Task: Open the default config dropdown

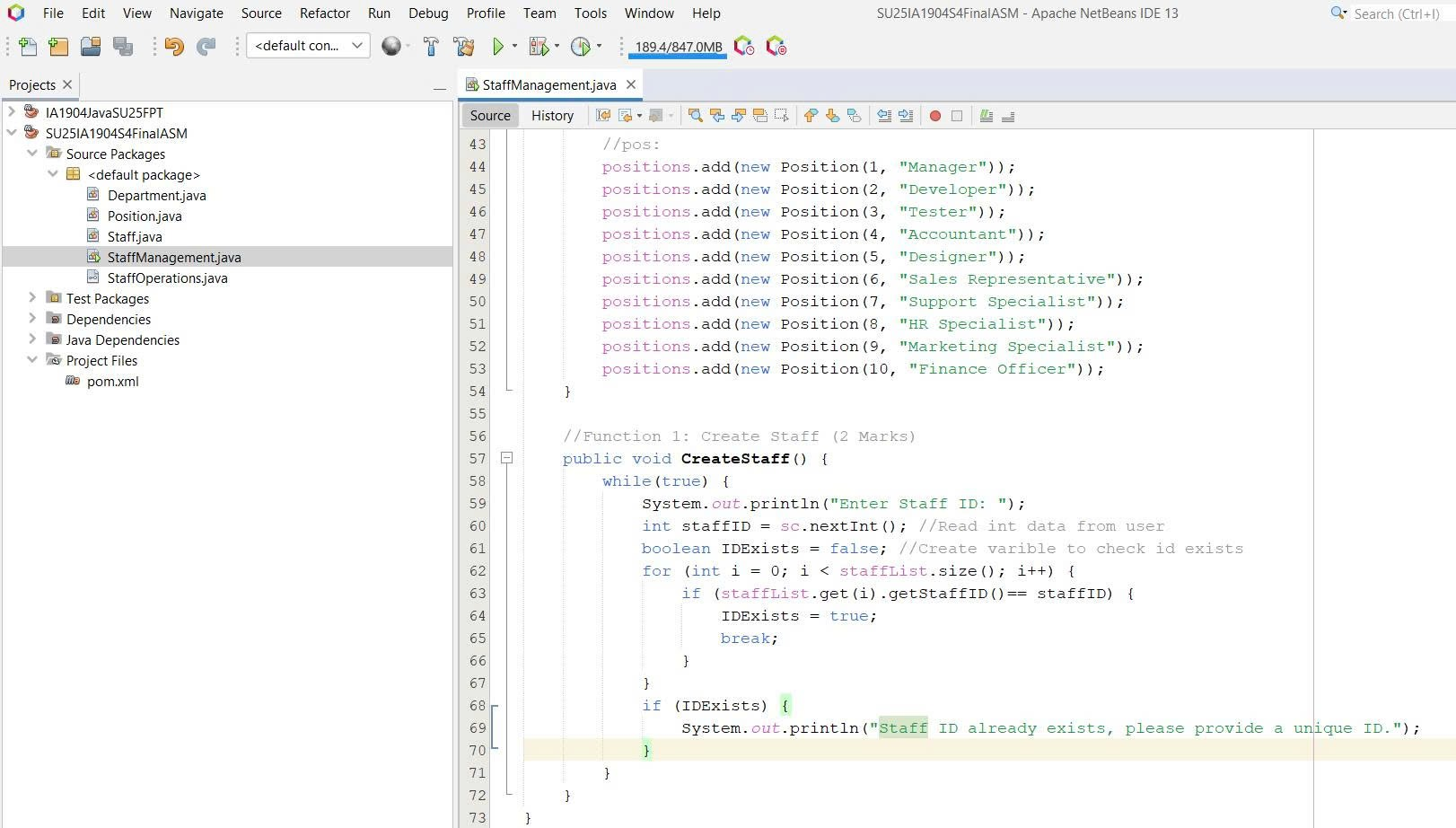Action: [x=308, y=46]
